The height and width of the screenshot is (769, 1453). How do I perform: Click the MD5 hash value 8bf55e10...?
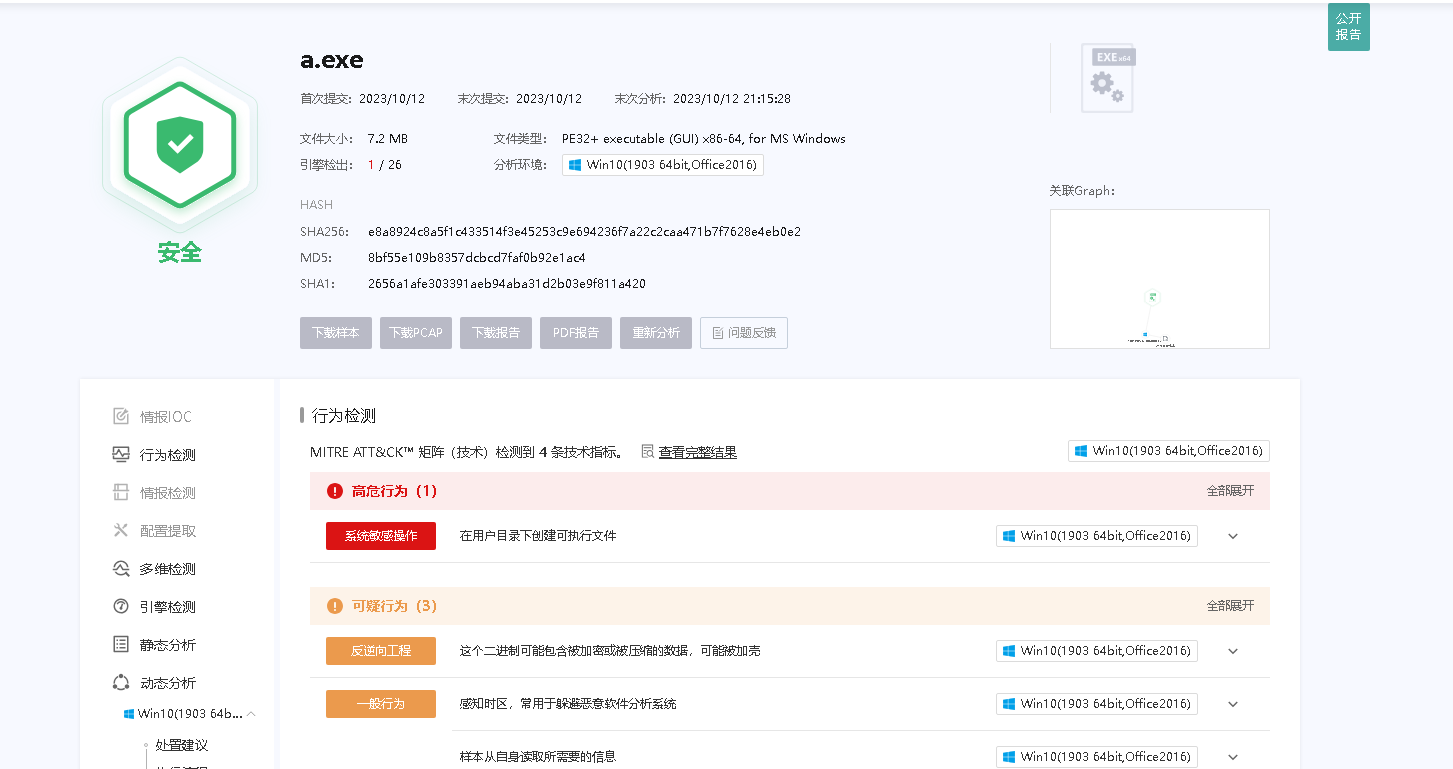(x=477, y=258)
